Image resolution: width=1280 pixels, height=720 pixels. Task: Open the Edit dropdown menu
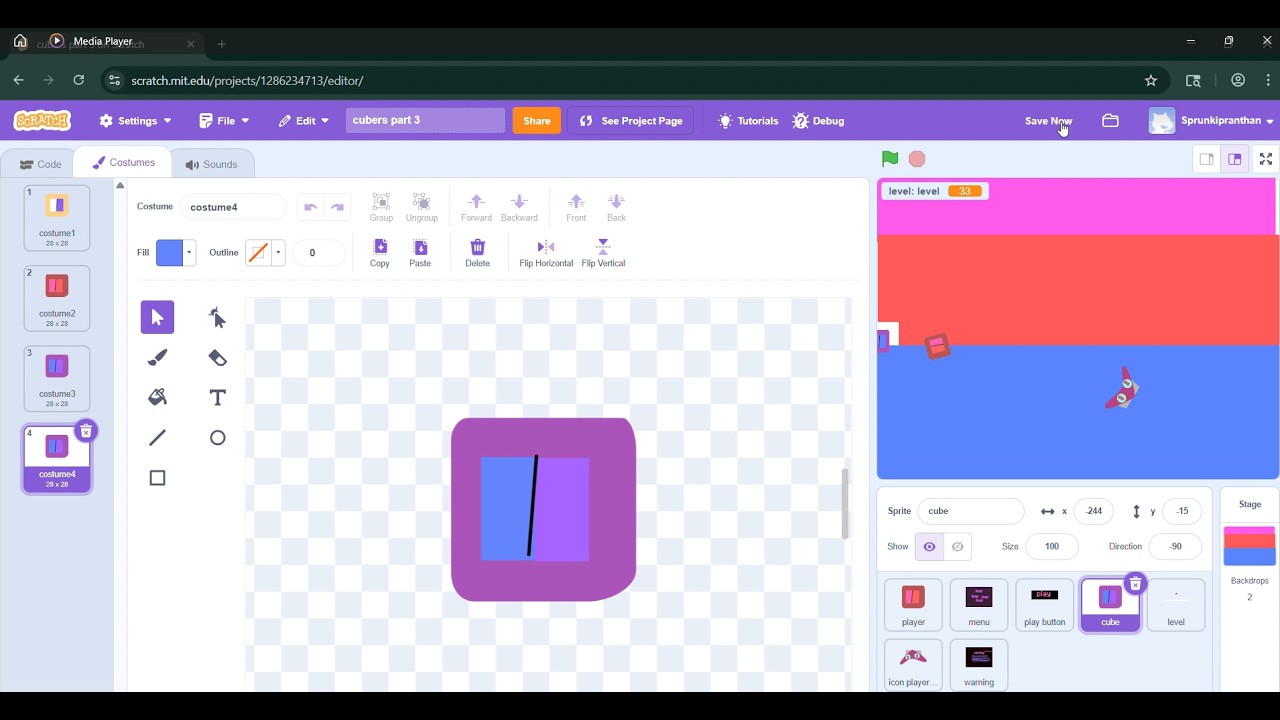coord(304,120)
